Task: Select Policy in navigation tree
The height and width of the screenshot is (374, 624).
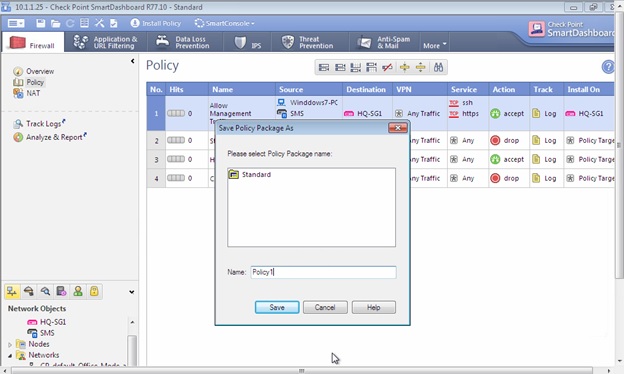Action: click(x=35, y=82)
